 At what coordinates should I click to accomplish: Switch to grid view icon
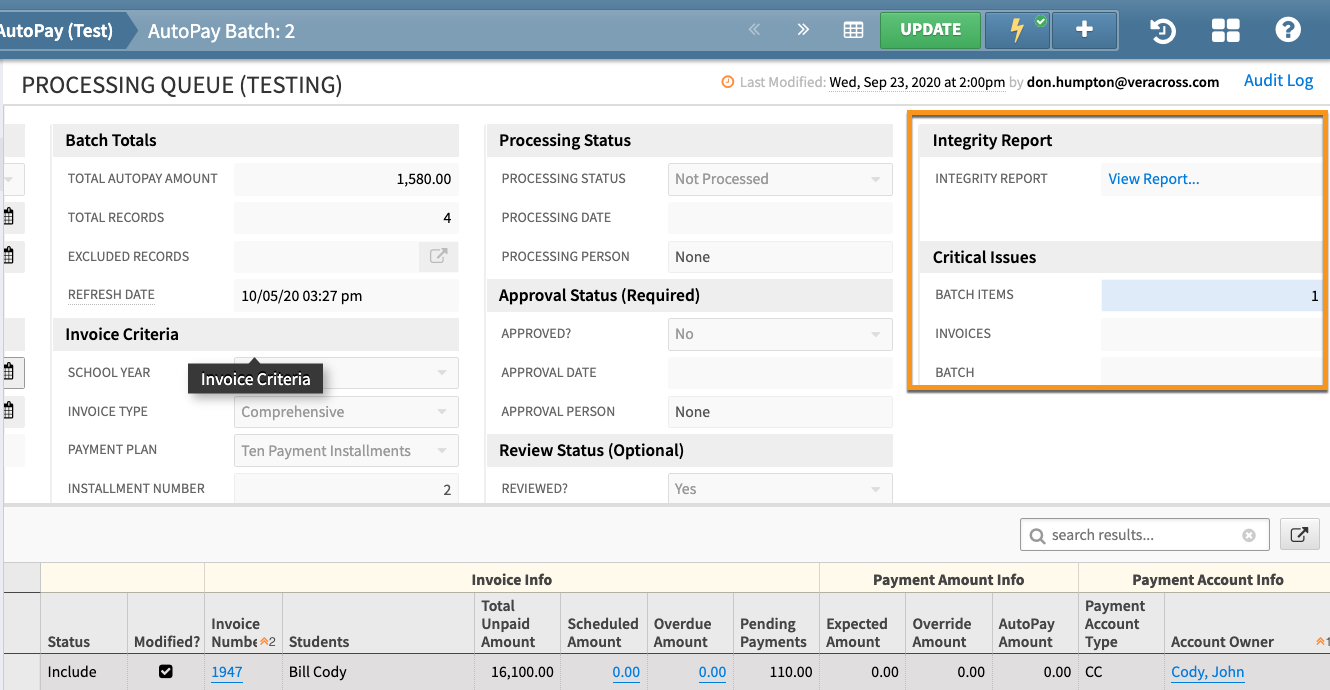tap(853, 30)
